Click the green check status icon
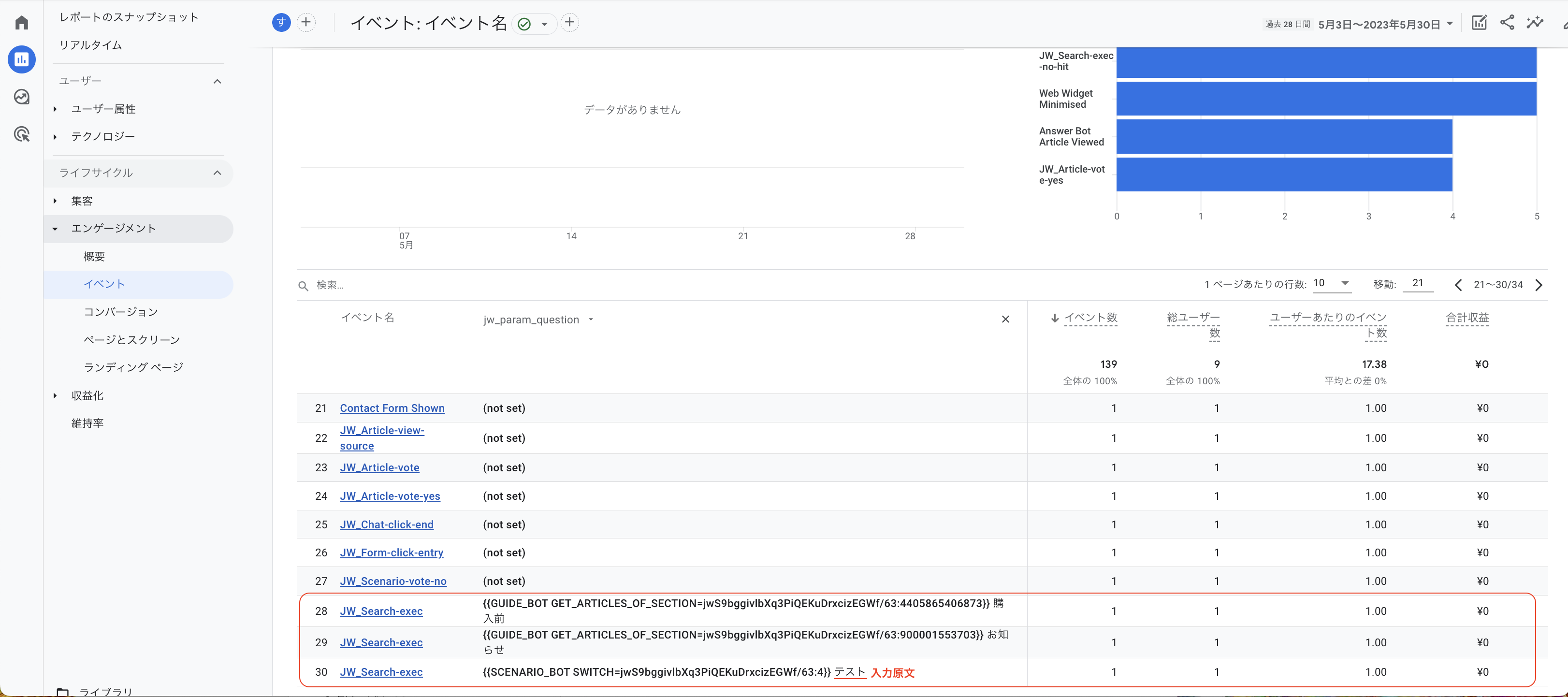The height and width of the screenshot is (697, 1568). pyautogui.click(x=524, y=24)
